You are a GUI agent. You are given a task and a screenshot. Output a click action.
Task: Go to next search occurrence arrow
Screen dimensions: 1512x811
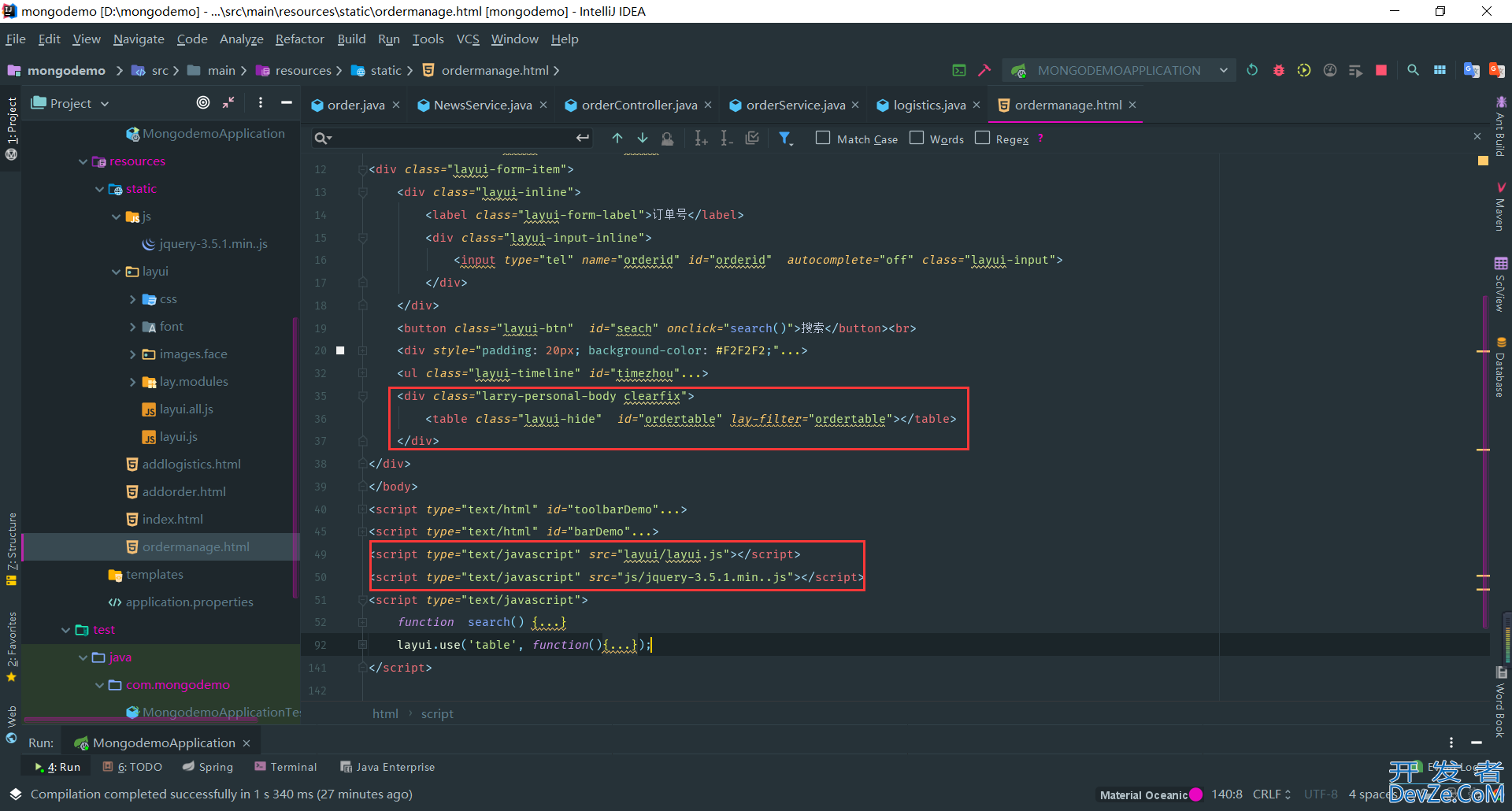coord(643,139)
